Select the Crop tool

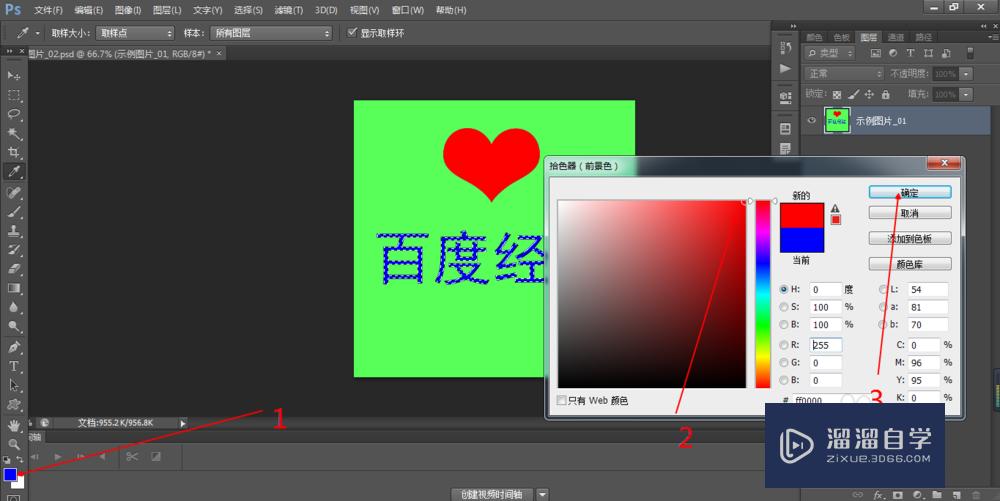click(x=13, y=152)
